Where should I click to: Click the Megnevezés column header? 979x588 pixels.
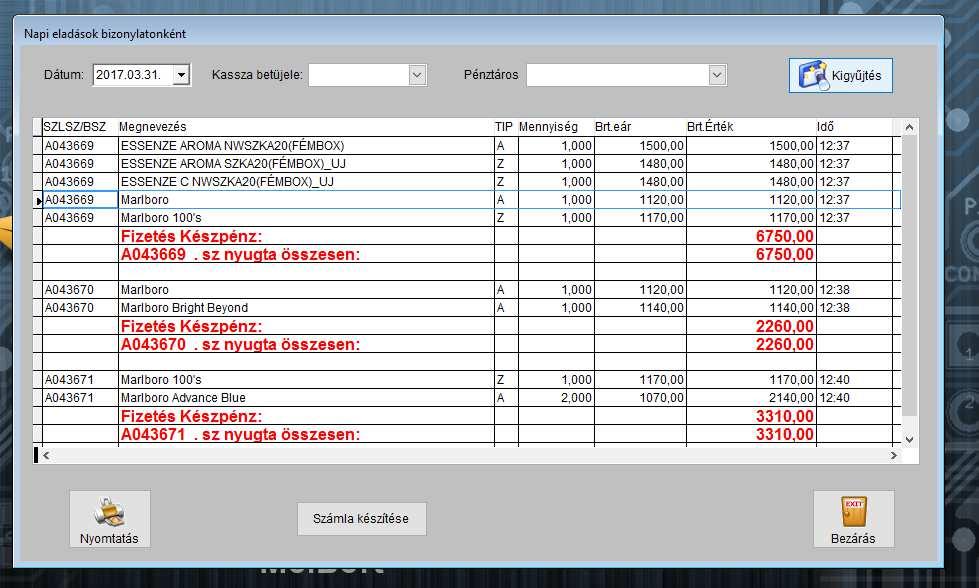[x=306, y=127]
